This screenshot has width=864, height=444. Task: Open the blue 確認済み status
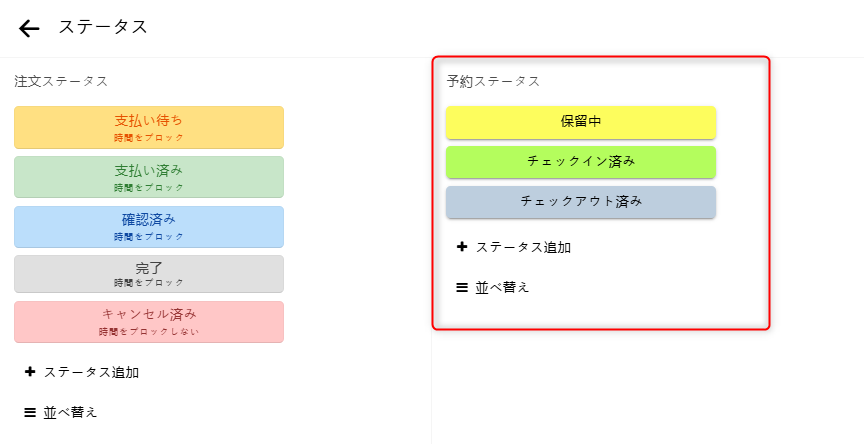click(x=149, y=226)
